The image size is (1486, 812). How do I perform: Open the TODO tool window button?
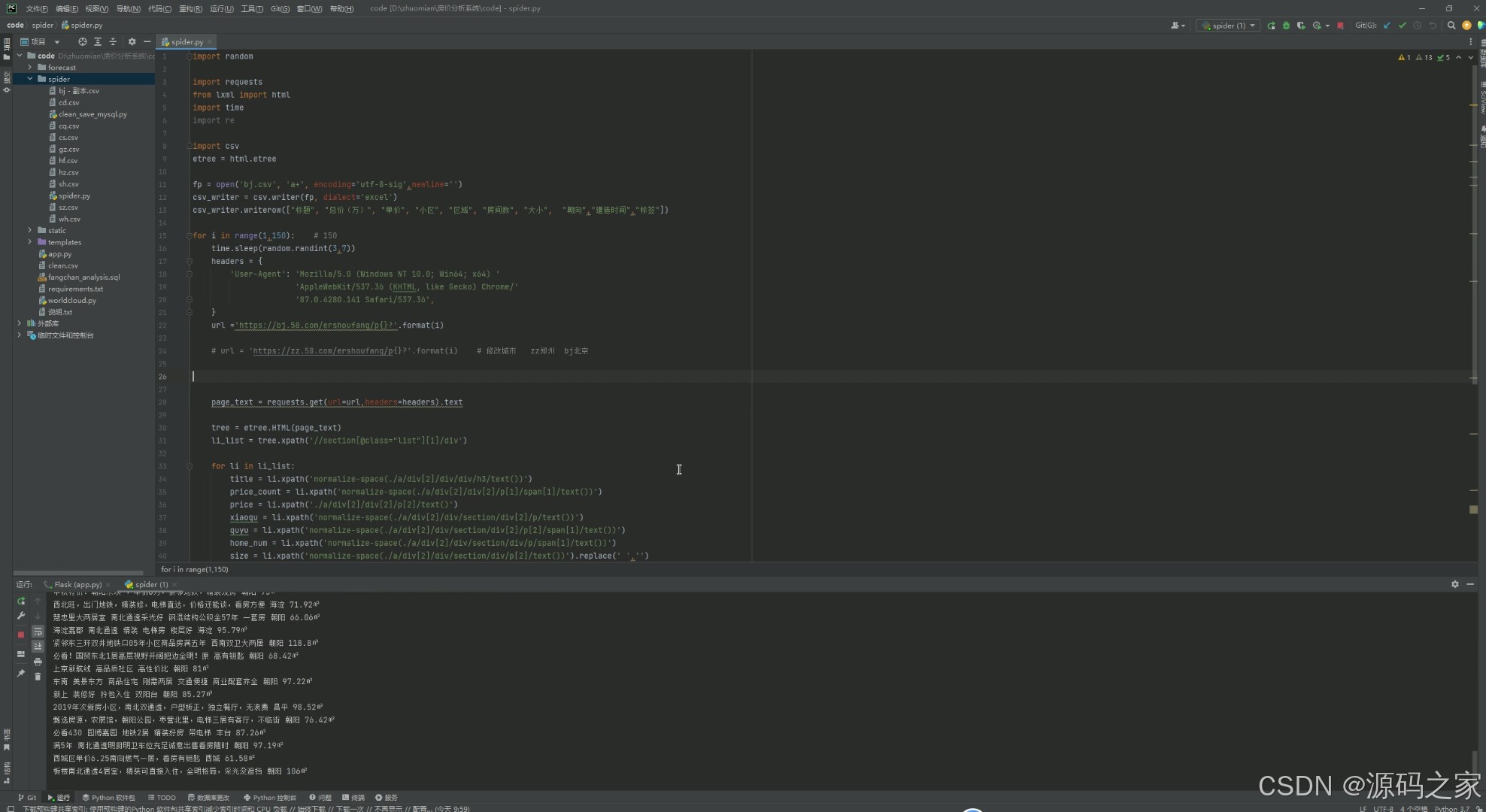pos(162,798)
